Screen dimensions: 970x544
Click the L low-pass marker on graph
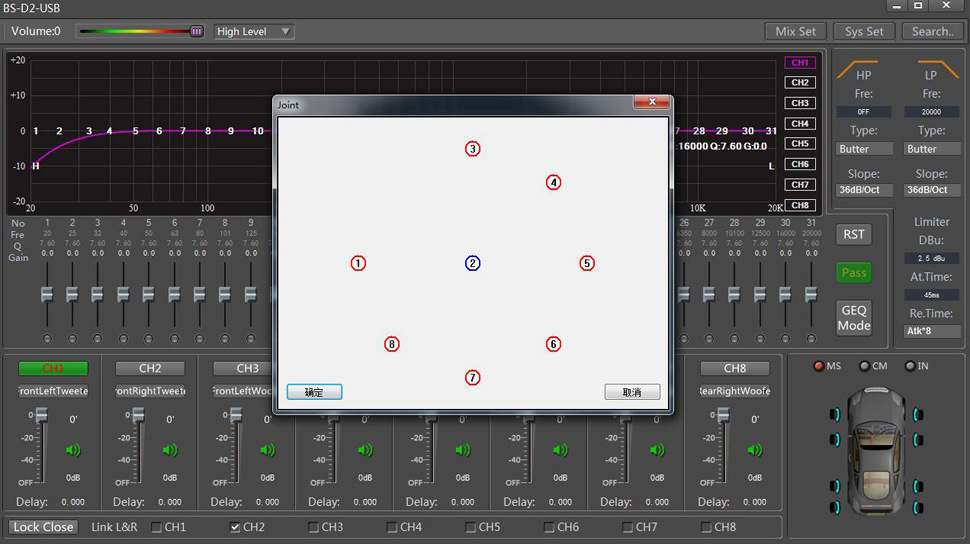(x=771, y=166)
